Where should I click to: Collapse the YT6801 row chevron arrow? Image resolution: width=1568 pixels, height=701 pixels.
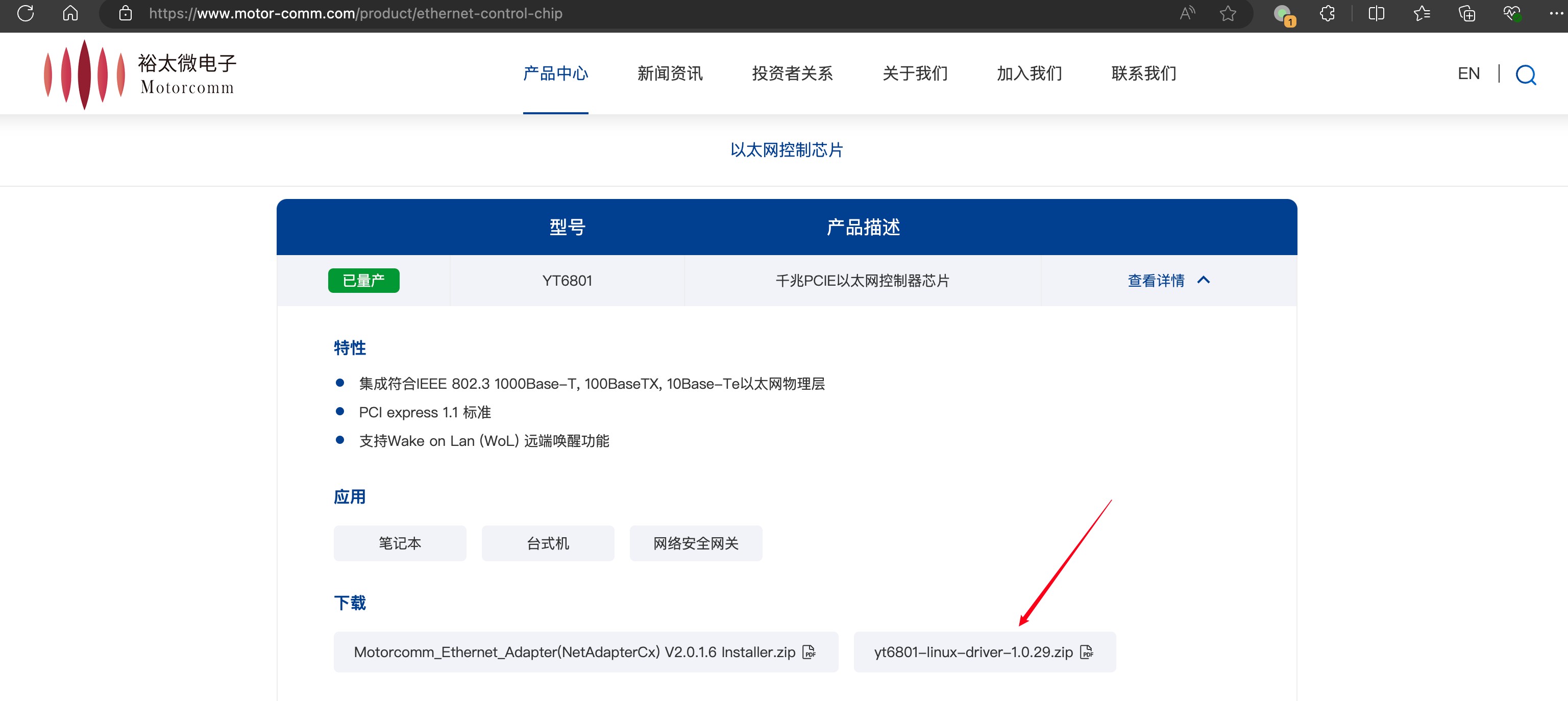1204,280
